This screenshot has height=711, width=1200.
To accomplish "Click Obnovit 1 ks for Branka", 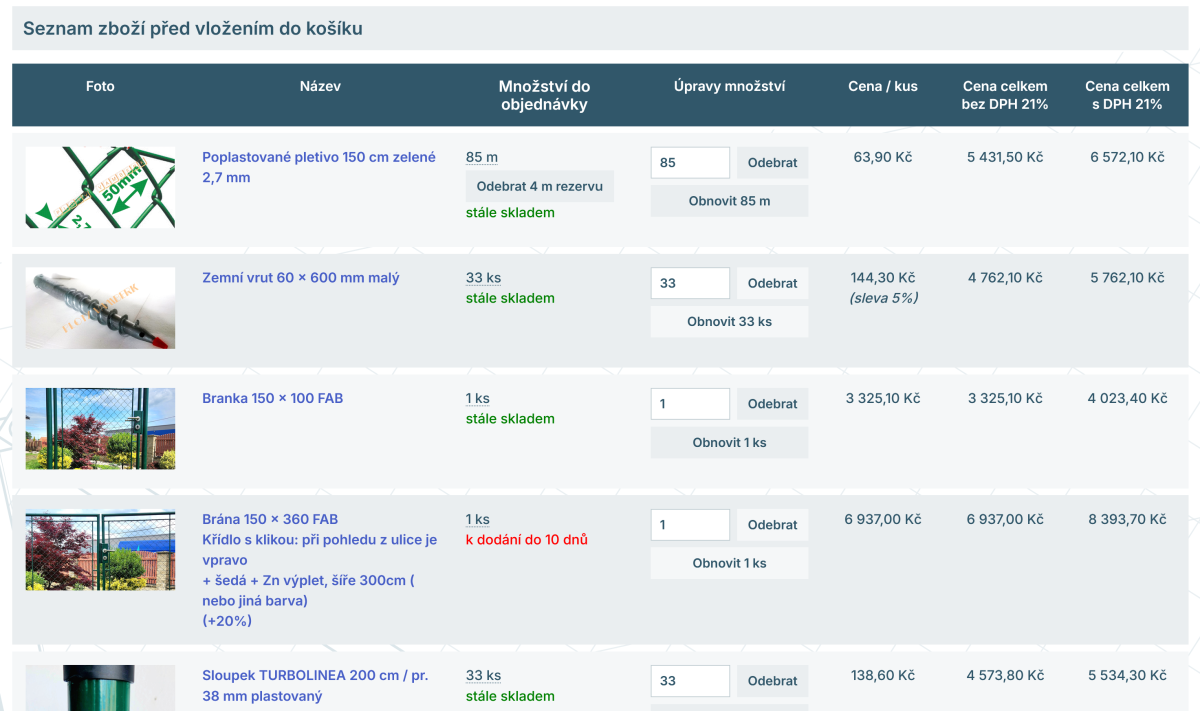I will point(729,443).
